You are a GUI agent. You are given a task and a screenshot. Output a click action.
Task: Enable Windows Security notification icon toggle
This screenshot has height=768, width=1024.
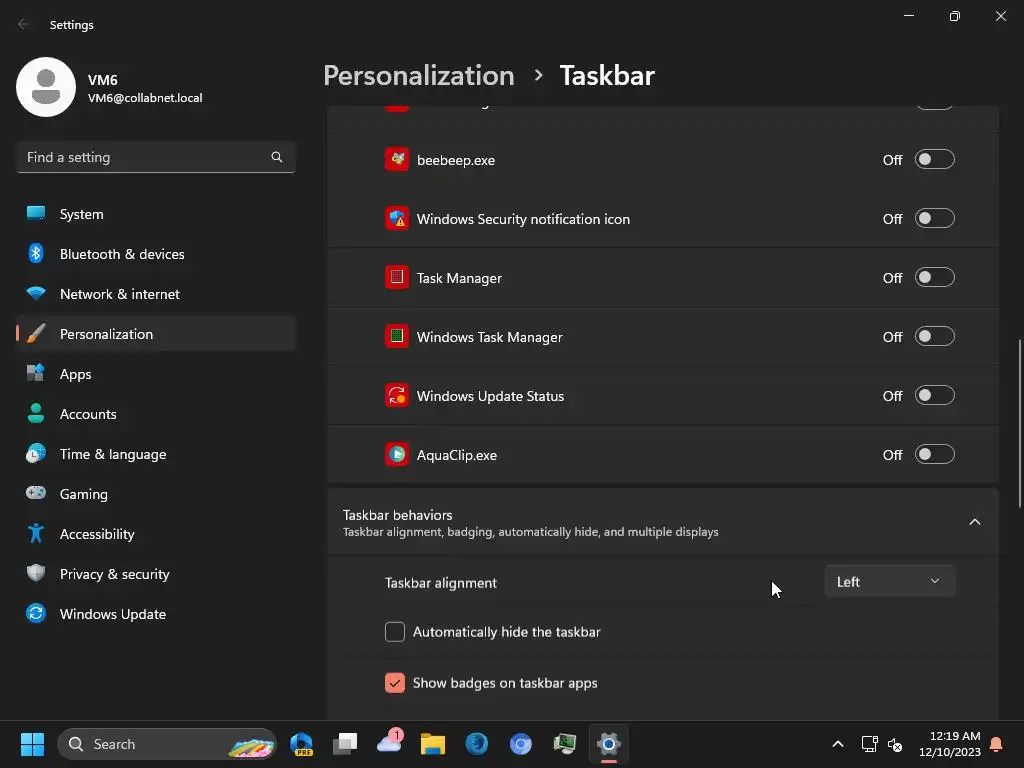pos(935,218)
